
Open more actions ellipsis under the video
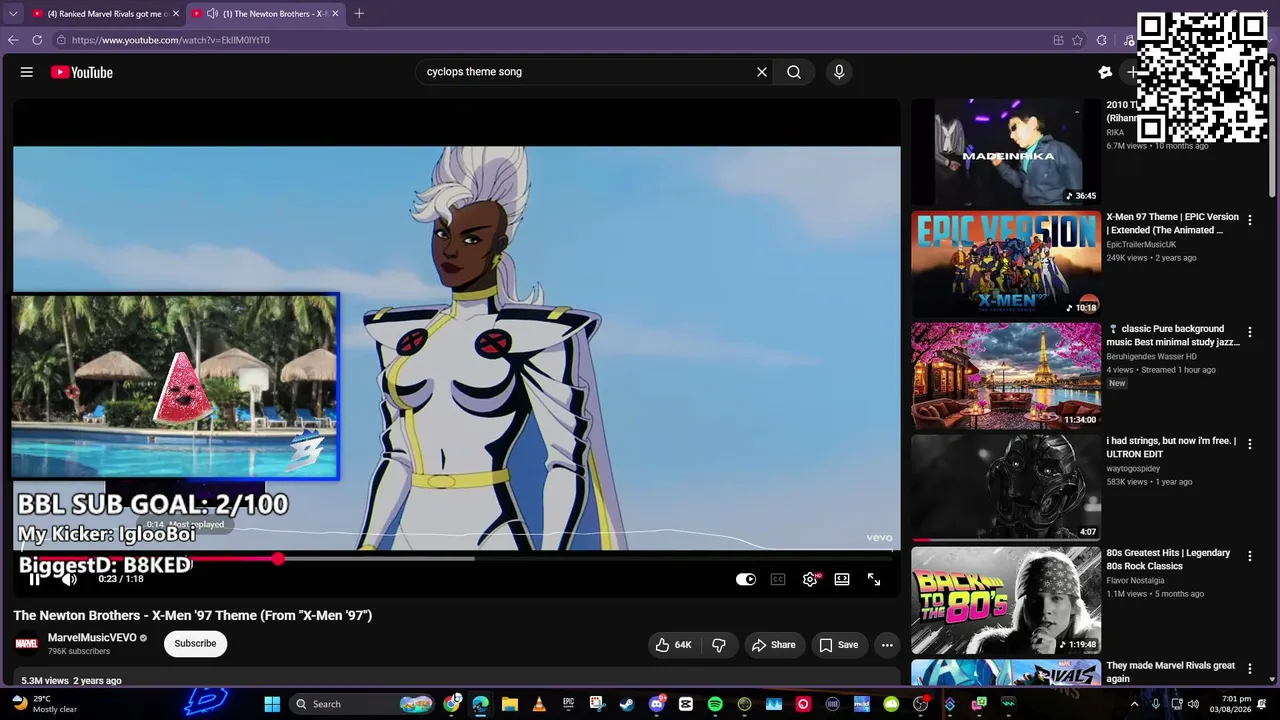[x=887, y=645]
